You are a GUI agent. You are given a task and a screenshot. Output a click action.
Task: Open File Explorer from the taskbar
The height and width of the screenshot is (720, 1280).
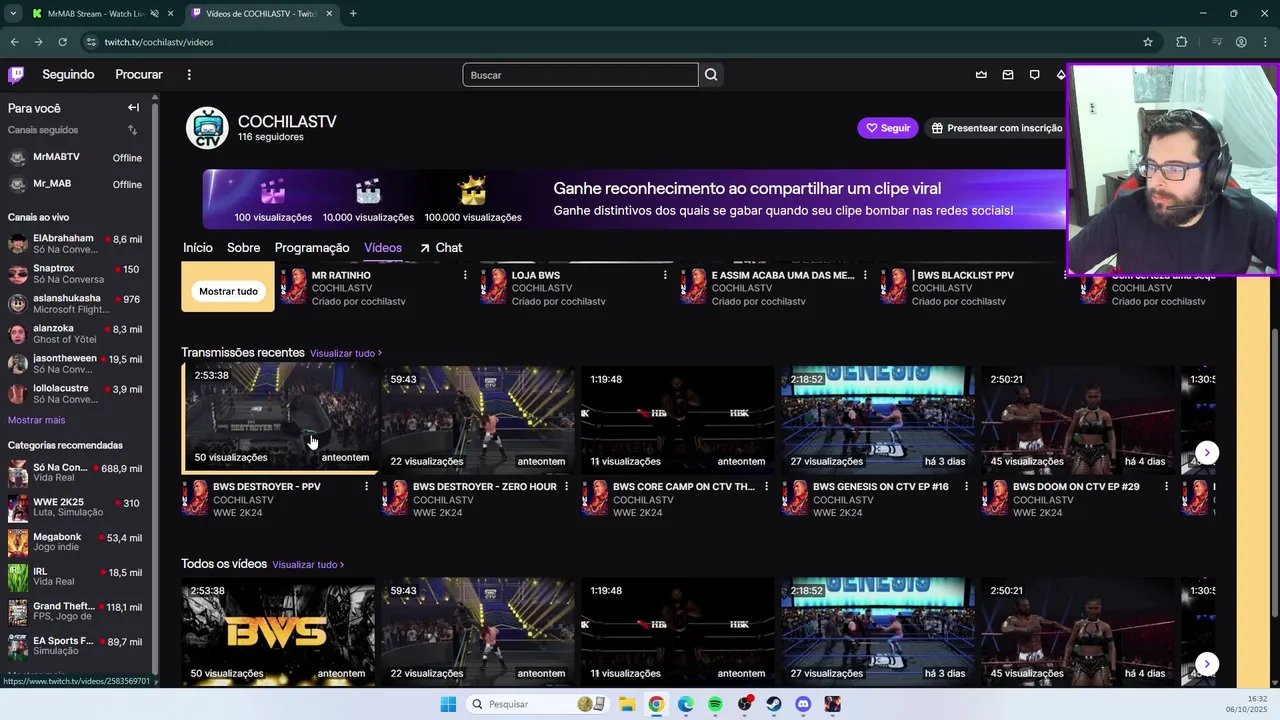pos(627,704)
